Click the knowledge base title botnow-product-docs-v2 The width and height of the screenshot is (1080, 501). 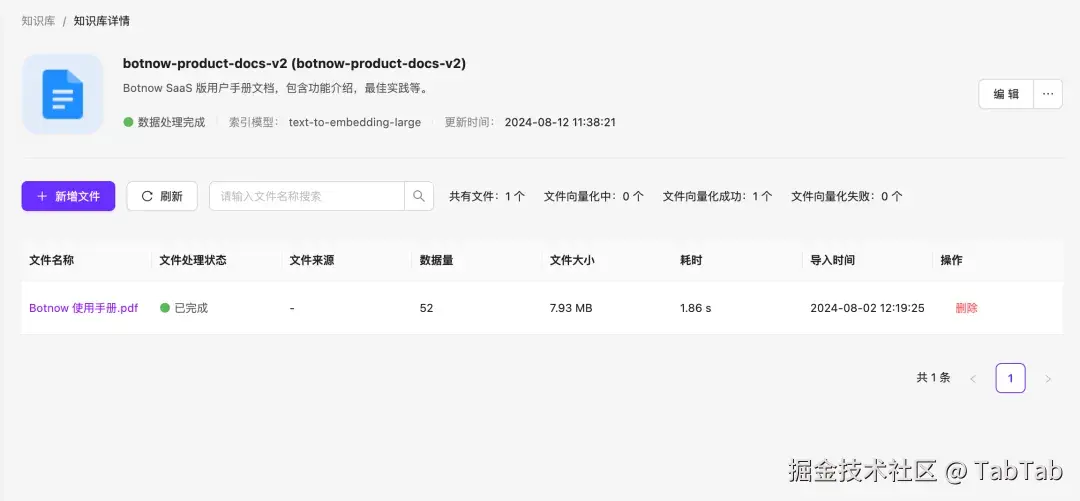pos(294,63)
